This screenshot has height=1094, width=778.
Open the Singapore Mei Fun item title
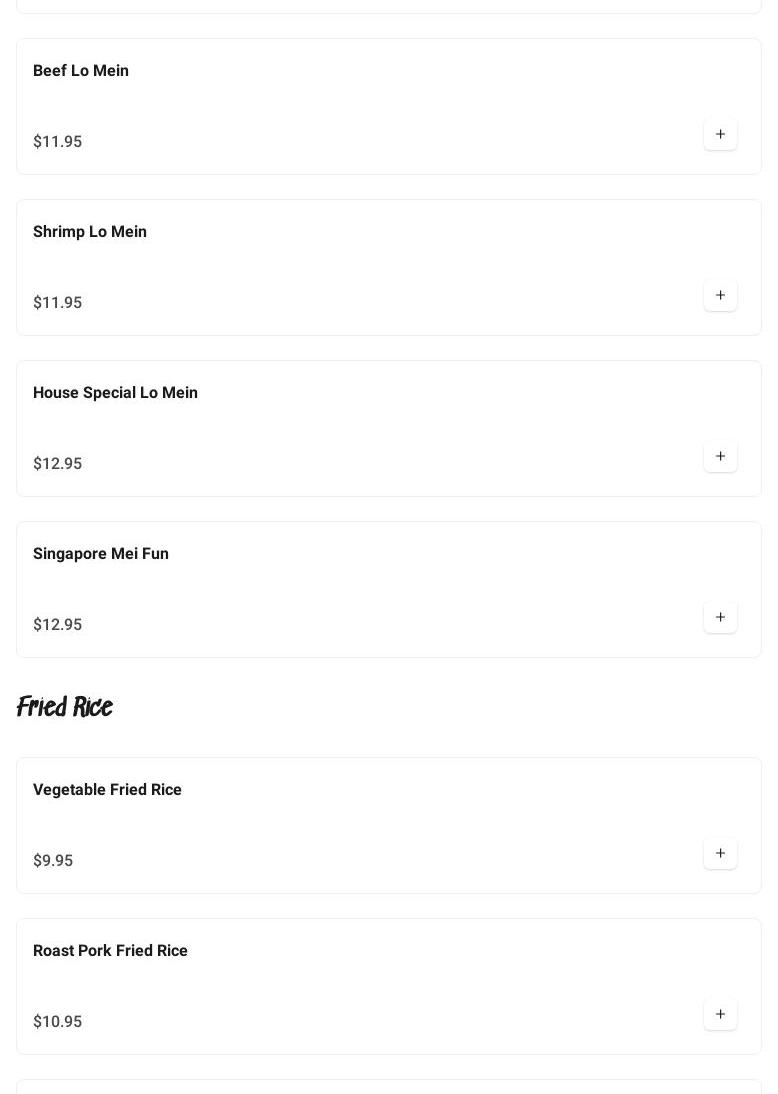click(101, 554)
